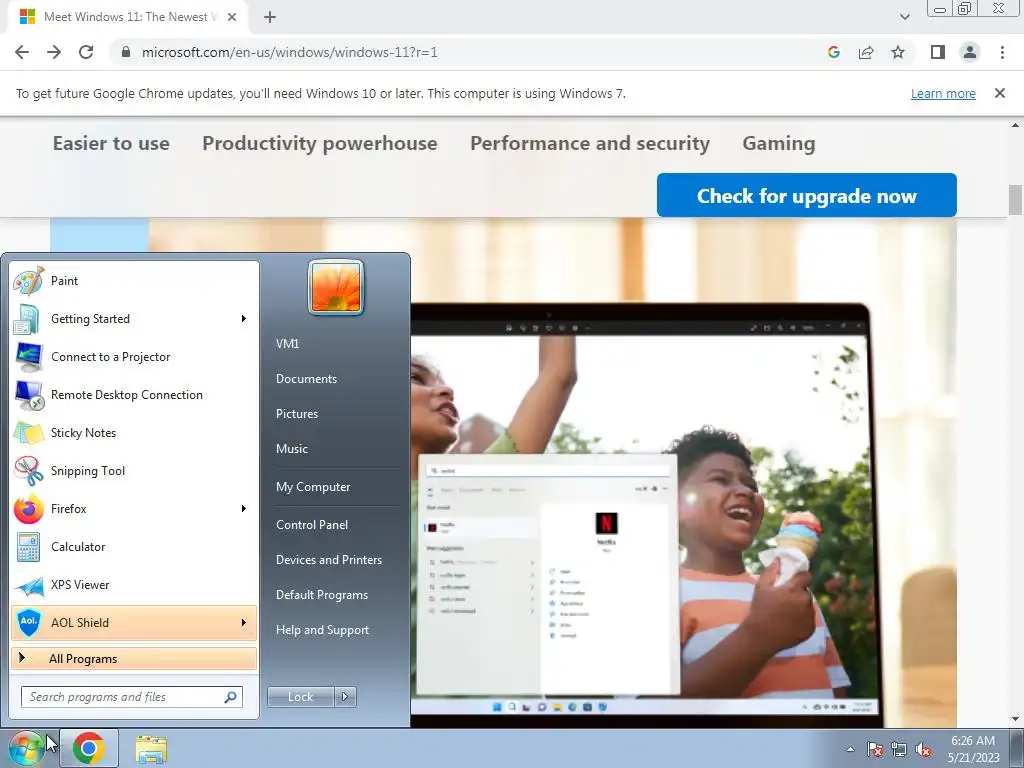Close the Meet Windows 11 tab
The width and height of the screenshot is (1024, 768).
pos(232,17)
